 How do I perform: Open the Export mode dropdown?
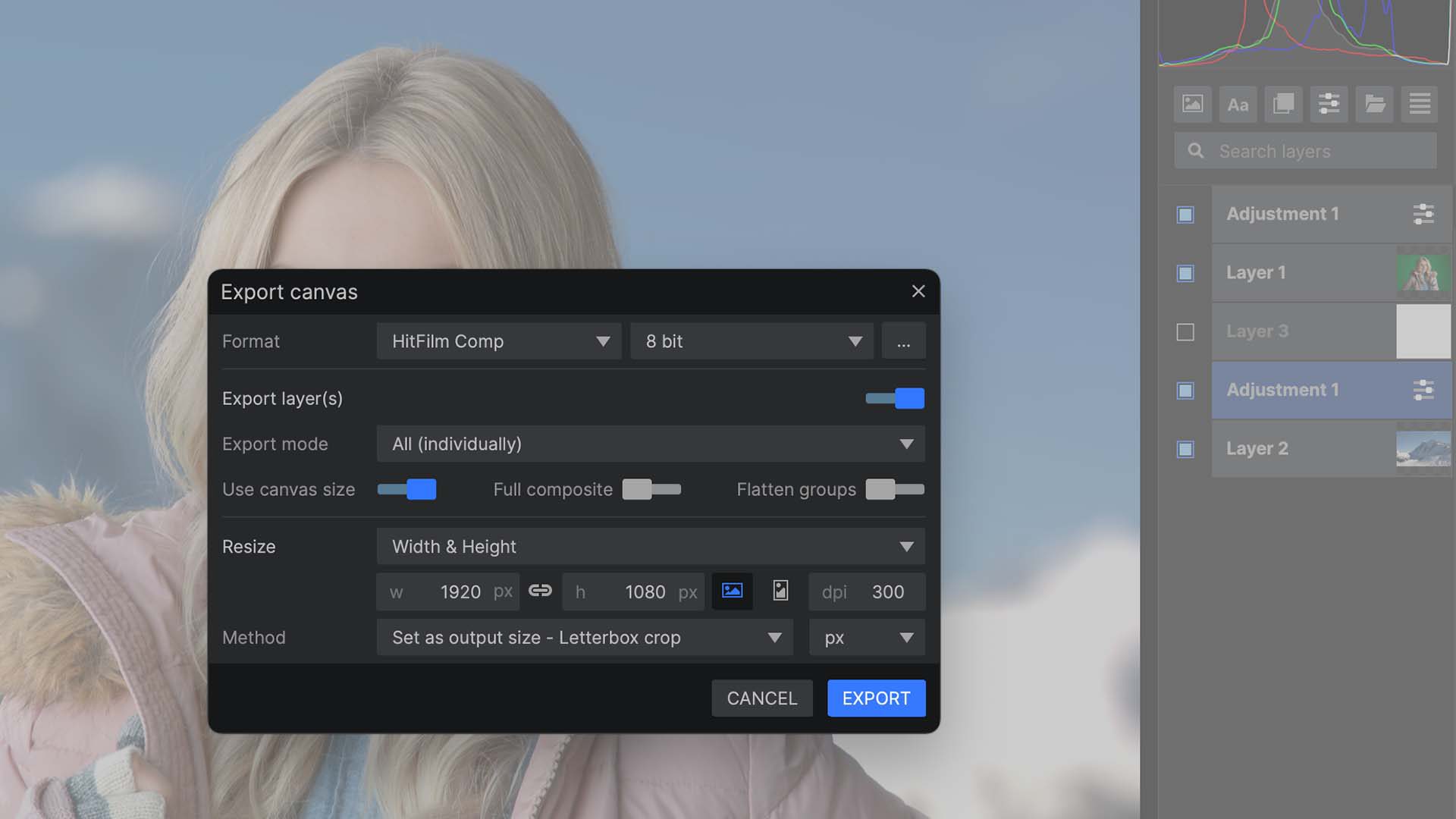tap(651, 444)
